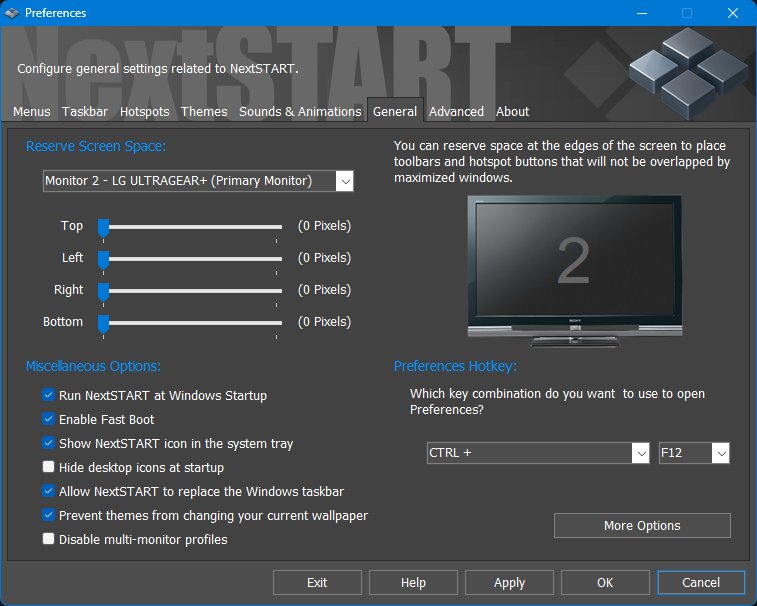Click the Exit button

click(317, 583)
